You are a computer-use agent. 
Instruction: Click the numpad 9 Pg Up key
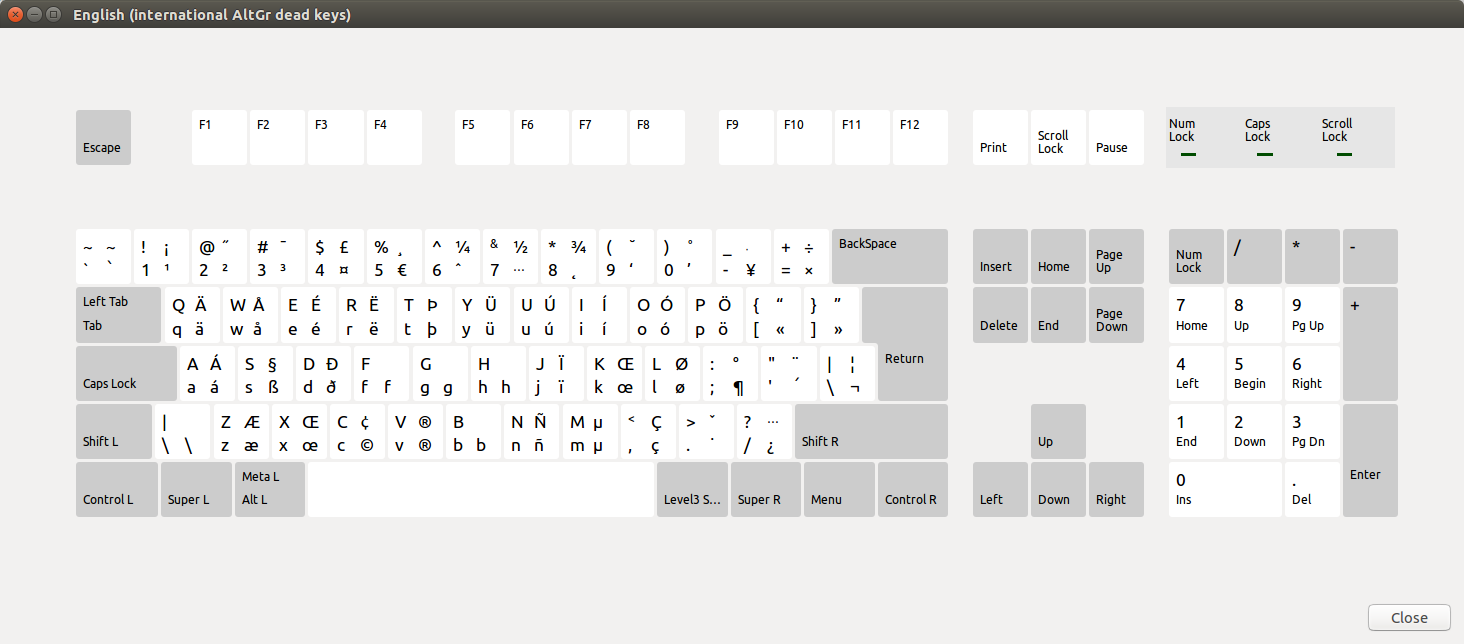(x=1312, y=314)
